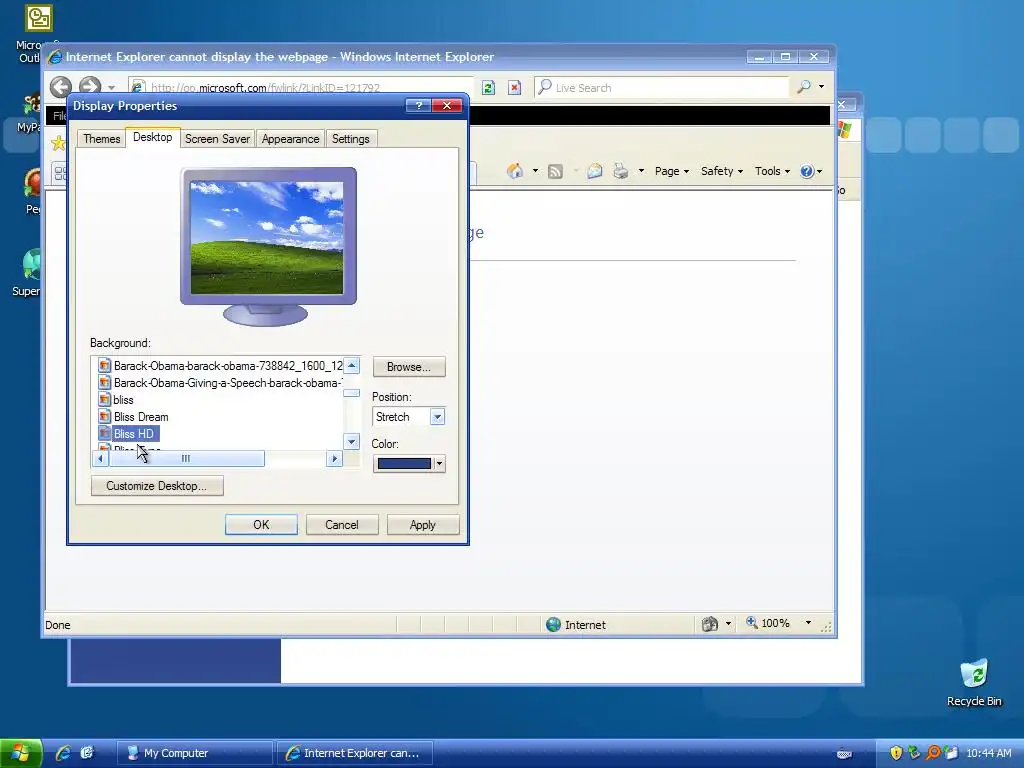Click the Live Search magnifier button

805,87
